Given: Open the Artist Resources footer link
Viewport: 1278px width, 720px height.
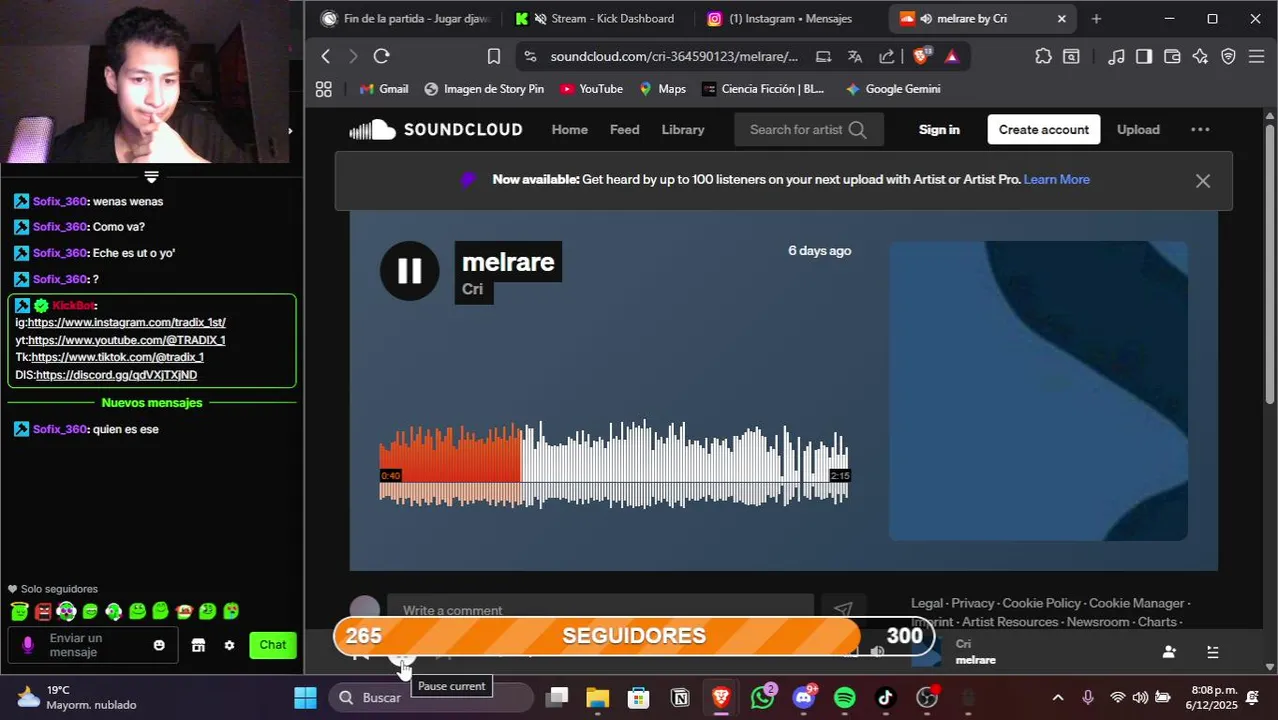Looking at the screenshot, I should (1010, 622).
